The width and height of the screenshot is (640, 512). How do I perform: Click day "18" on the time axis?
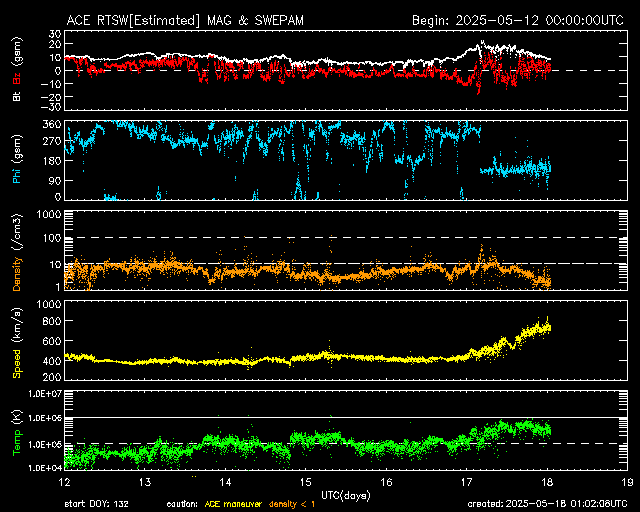pyautogui.click(x=547, y=482)
